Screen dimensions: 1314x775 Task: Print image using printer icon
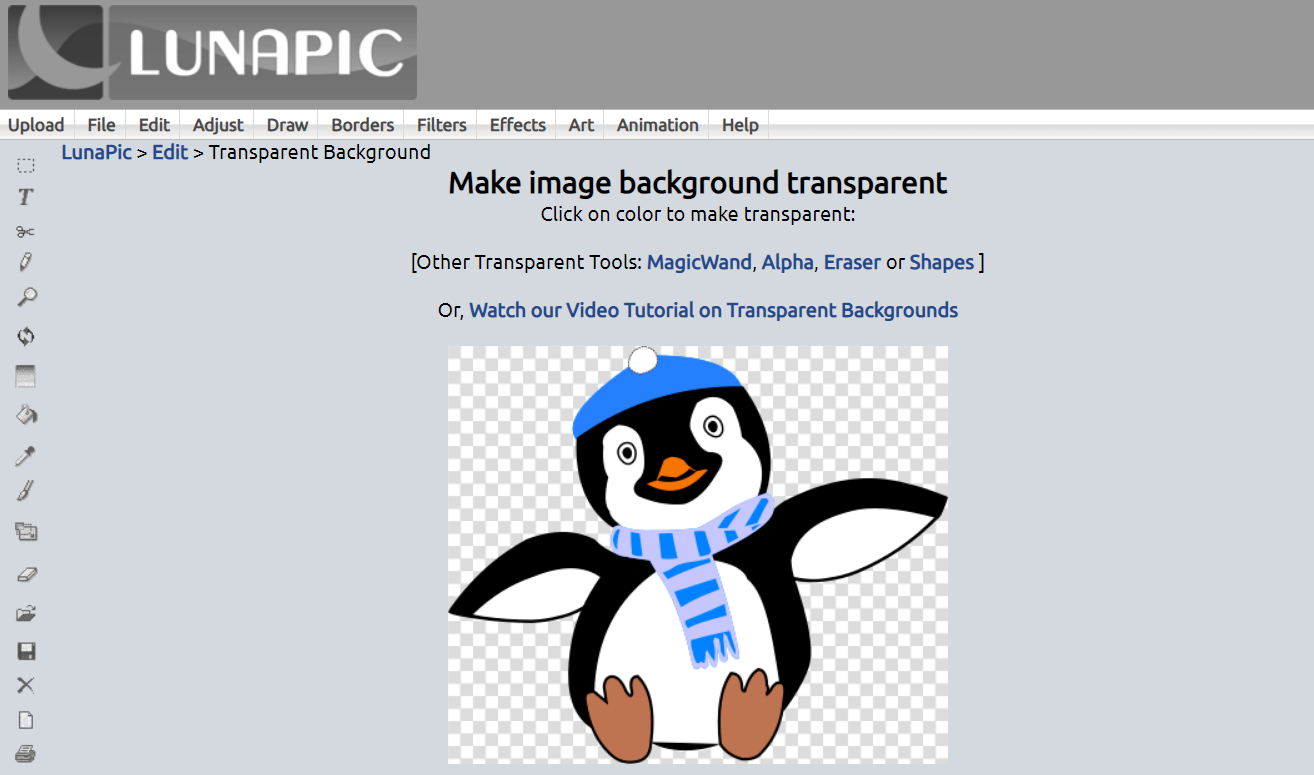tap(26, 753)
